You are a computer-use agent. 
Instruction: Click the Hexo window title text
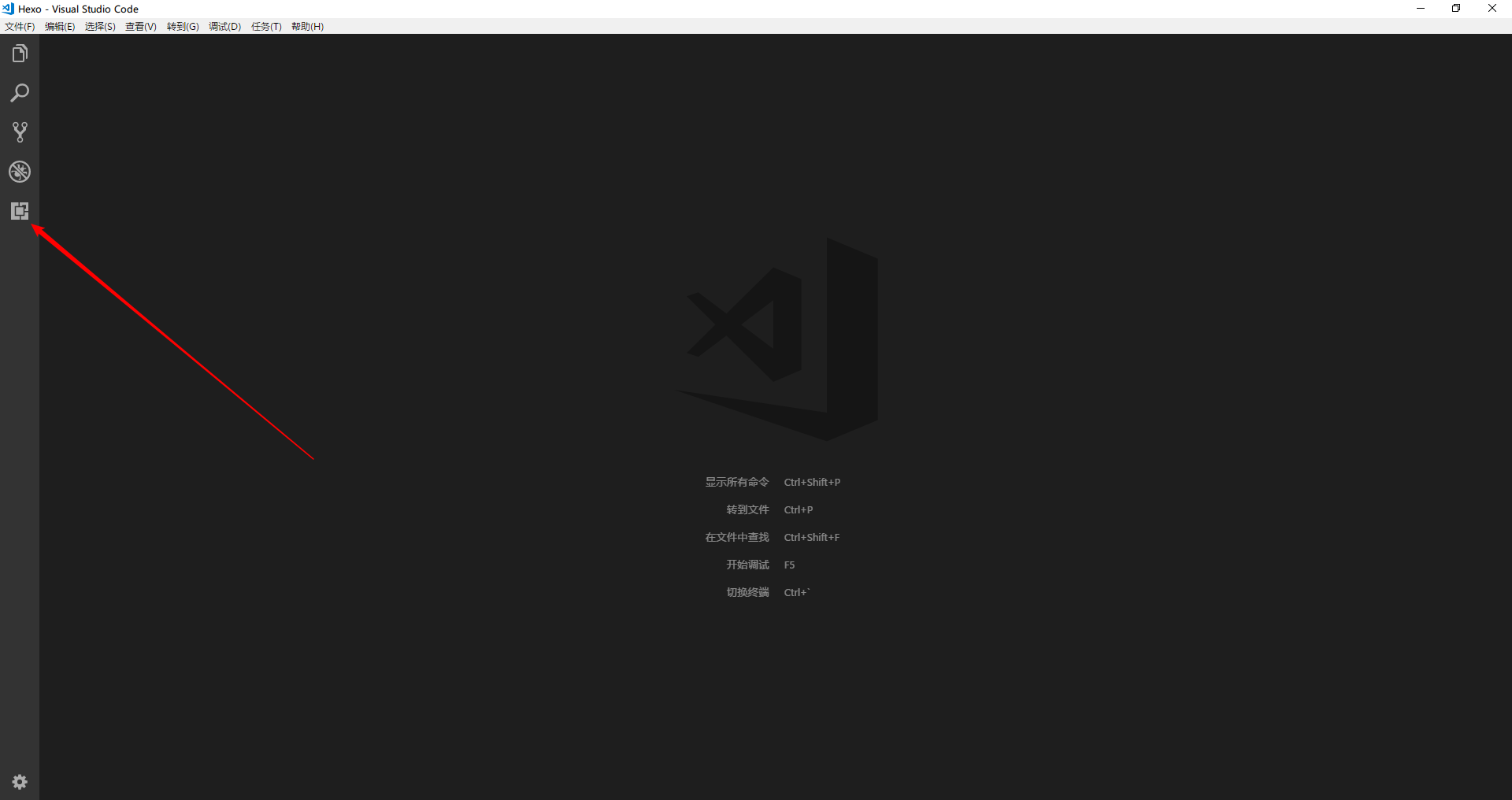pos(78,9)
